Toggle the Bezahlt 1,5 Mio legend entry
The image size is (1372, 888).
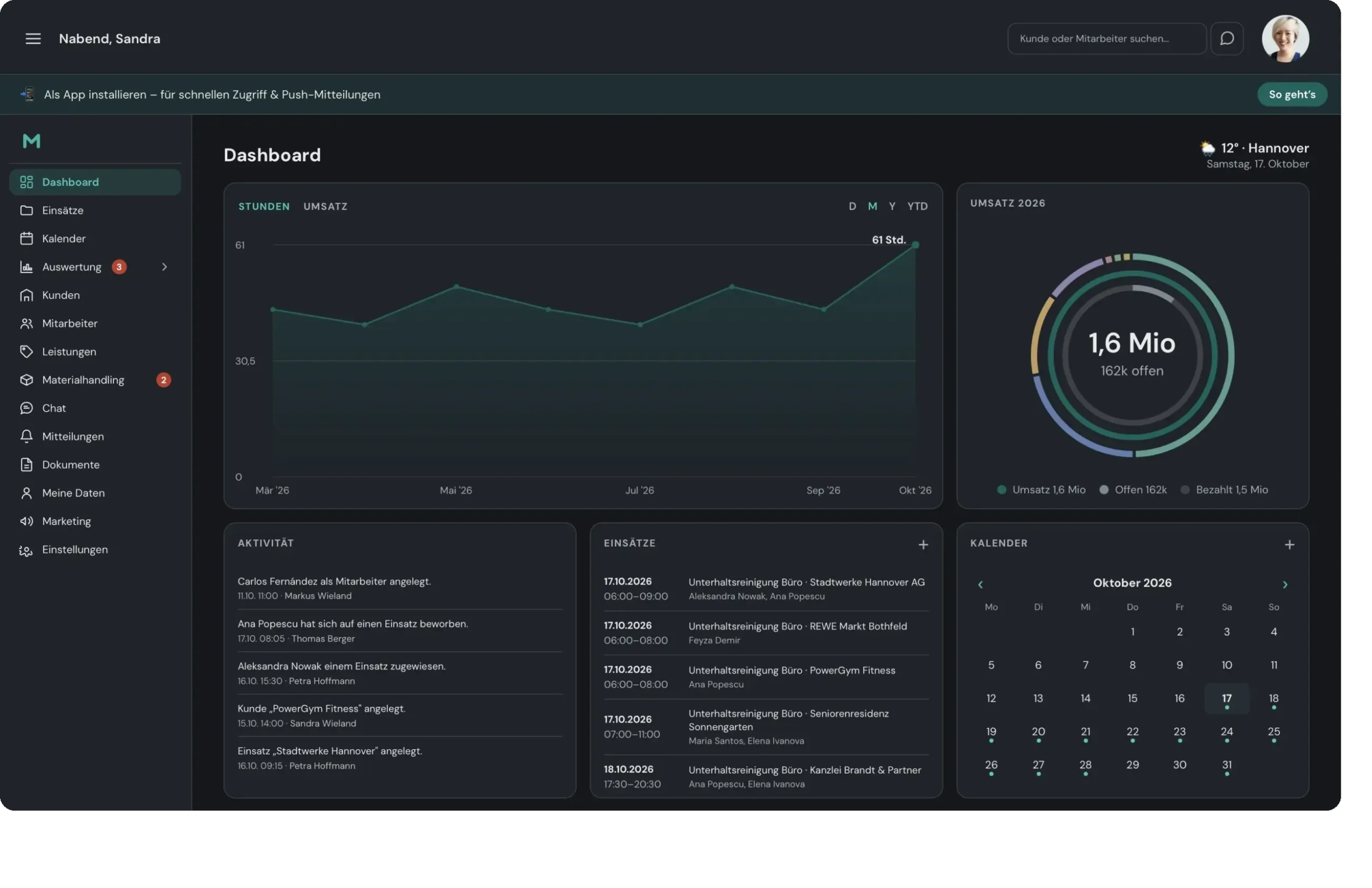tap(1224, 490)
